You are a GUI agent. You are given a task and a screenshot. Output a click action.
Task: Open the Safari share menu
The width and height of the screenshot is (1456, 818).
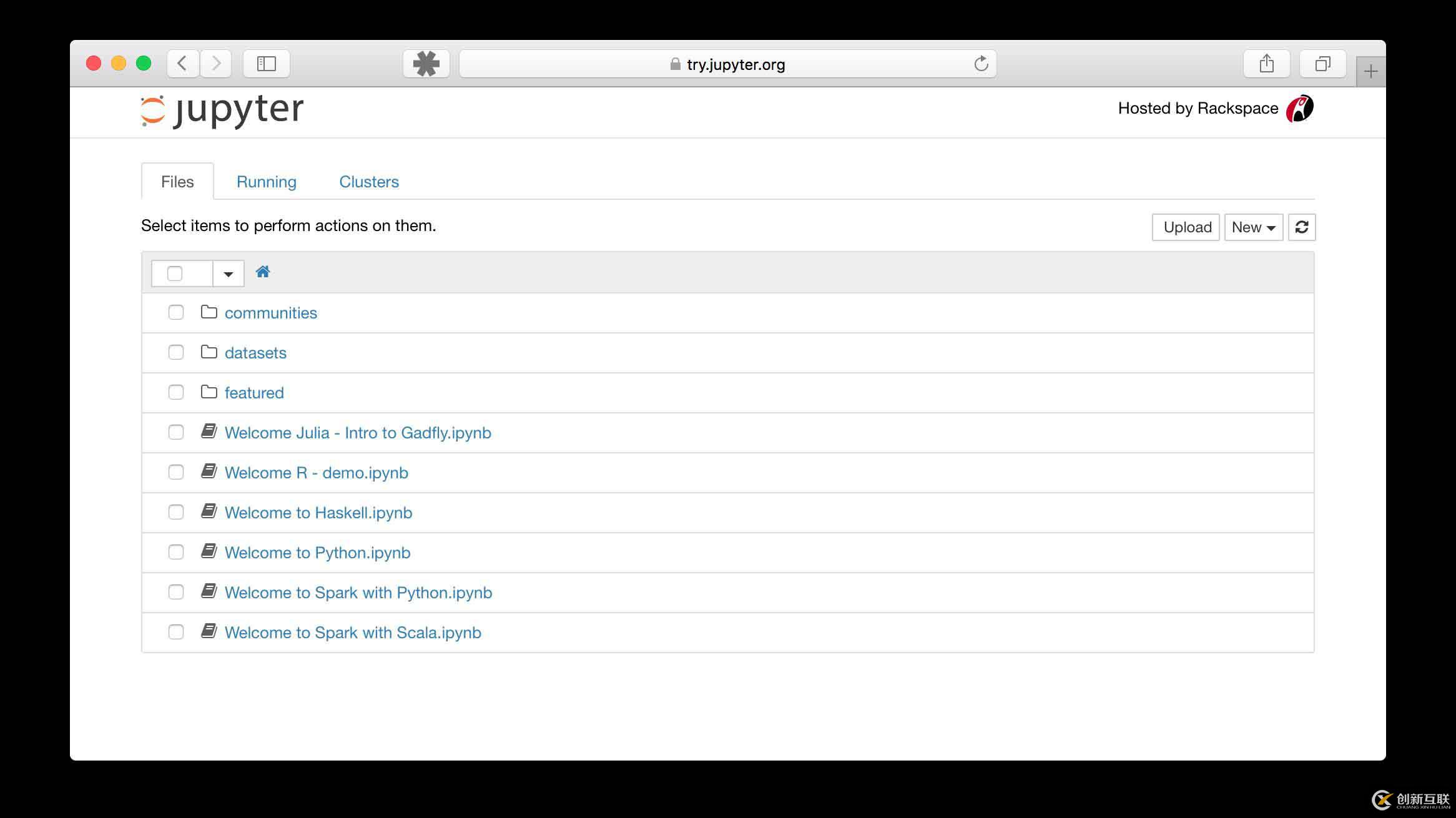[1266, 63]
